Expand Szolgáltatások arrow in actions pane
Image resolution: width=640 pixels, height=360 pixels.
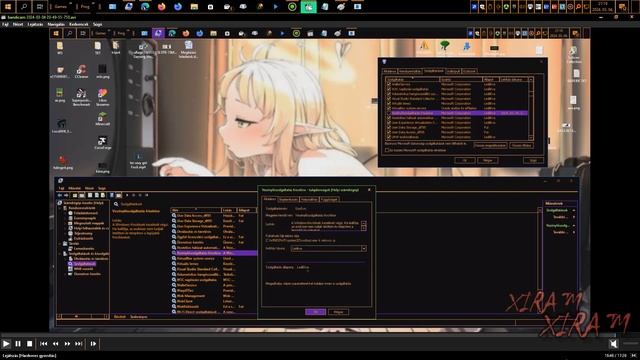click(574, 210)
